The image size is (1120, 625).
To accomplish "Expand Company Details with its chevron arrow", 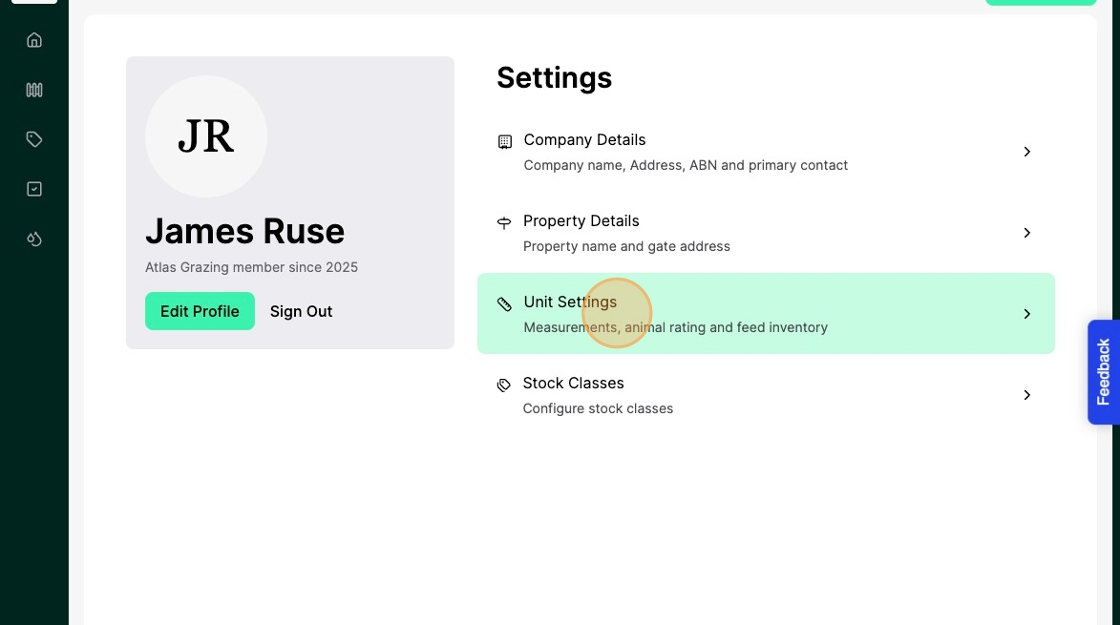I will point(1026,152).
